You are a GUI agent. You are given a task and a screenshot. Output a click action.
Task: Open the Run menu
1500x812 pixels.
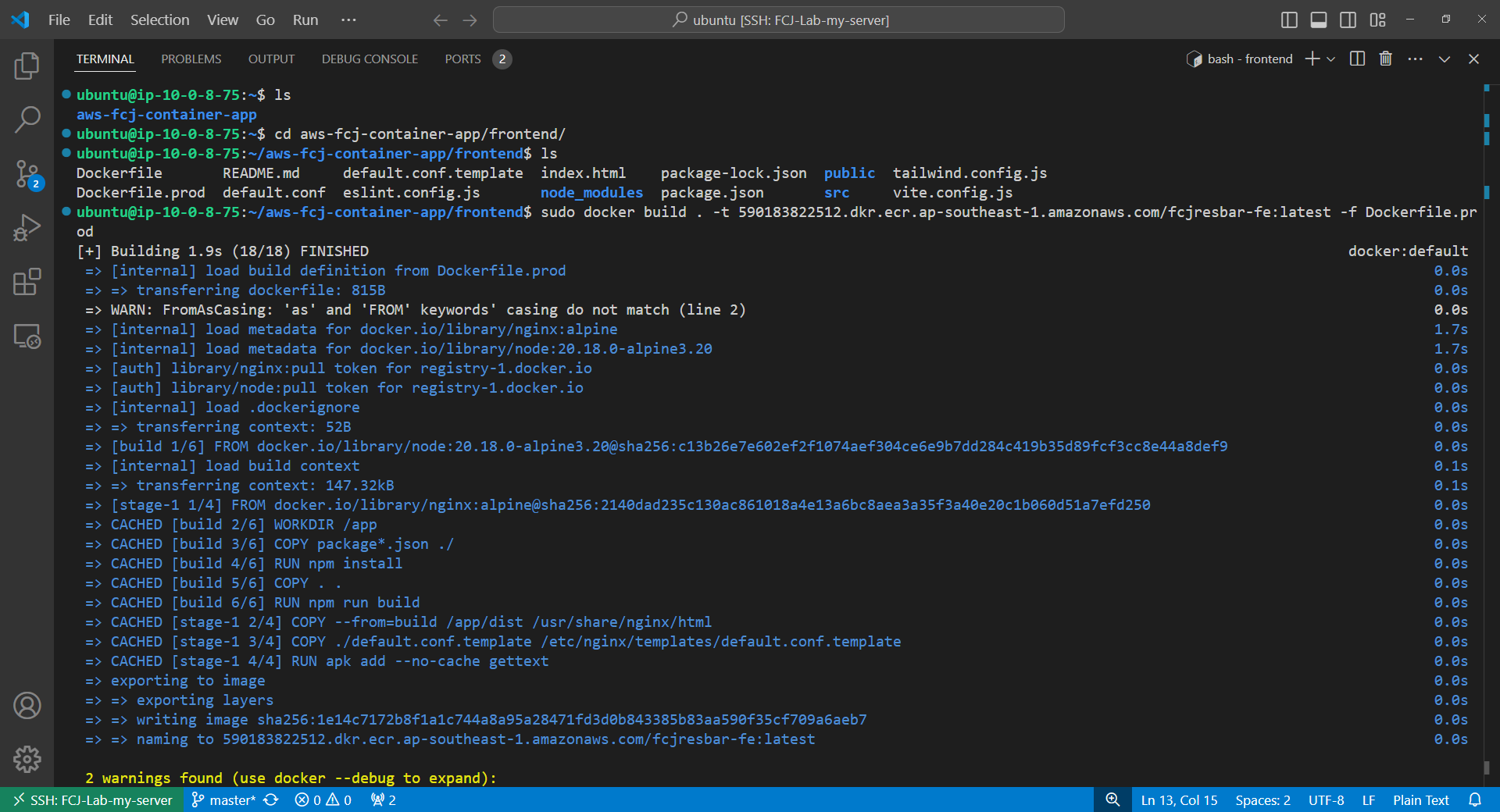pyautogui.click(x=305, y=20)
